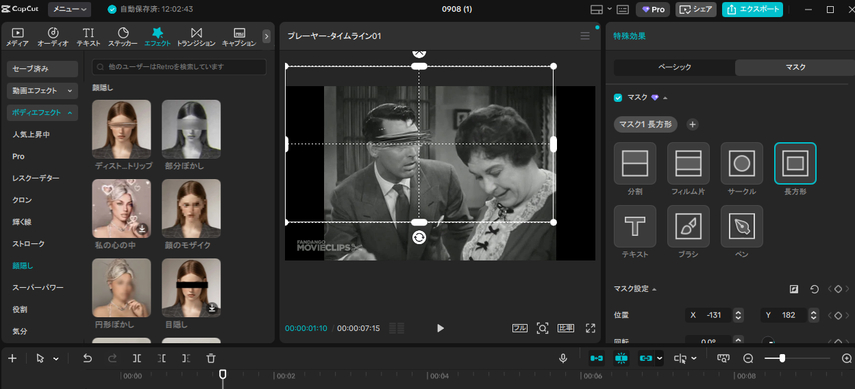Start voice recording with microphone icon

563,358
